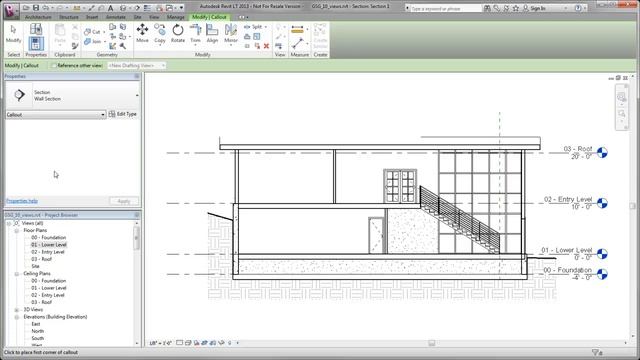Open the quick access toolbar customize arrow

click(x=182, y=8)
